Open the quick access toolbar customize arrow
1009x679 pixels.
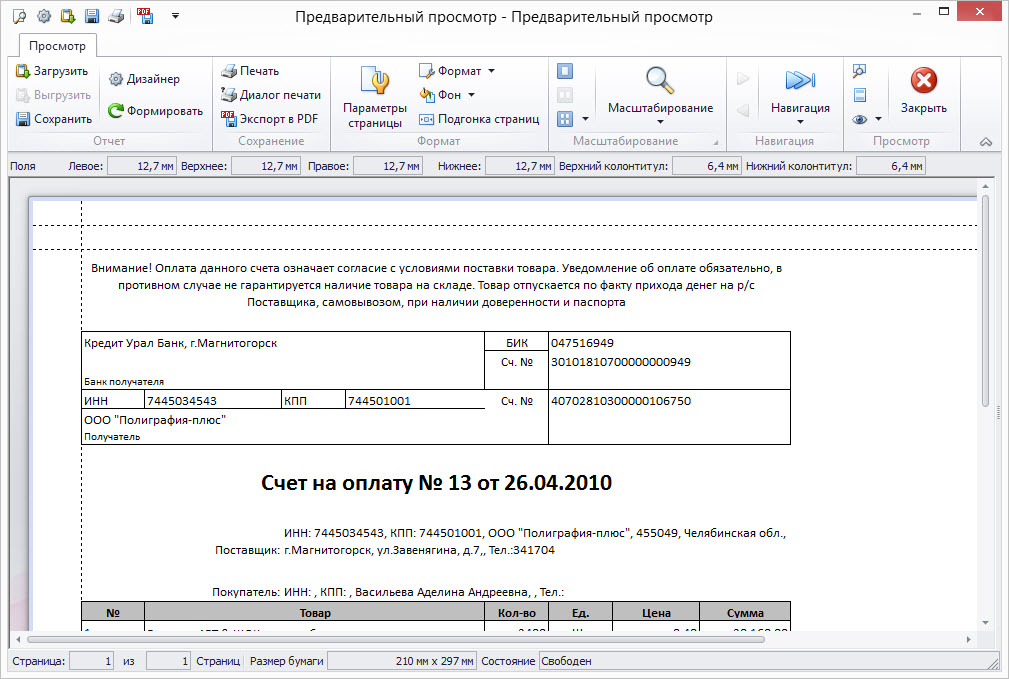[x=175, y=15]
